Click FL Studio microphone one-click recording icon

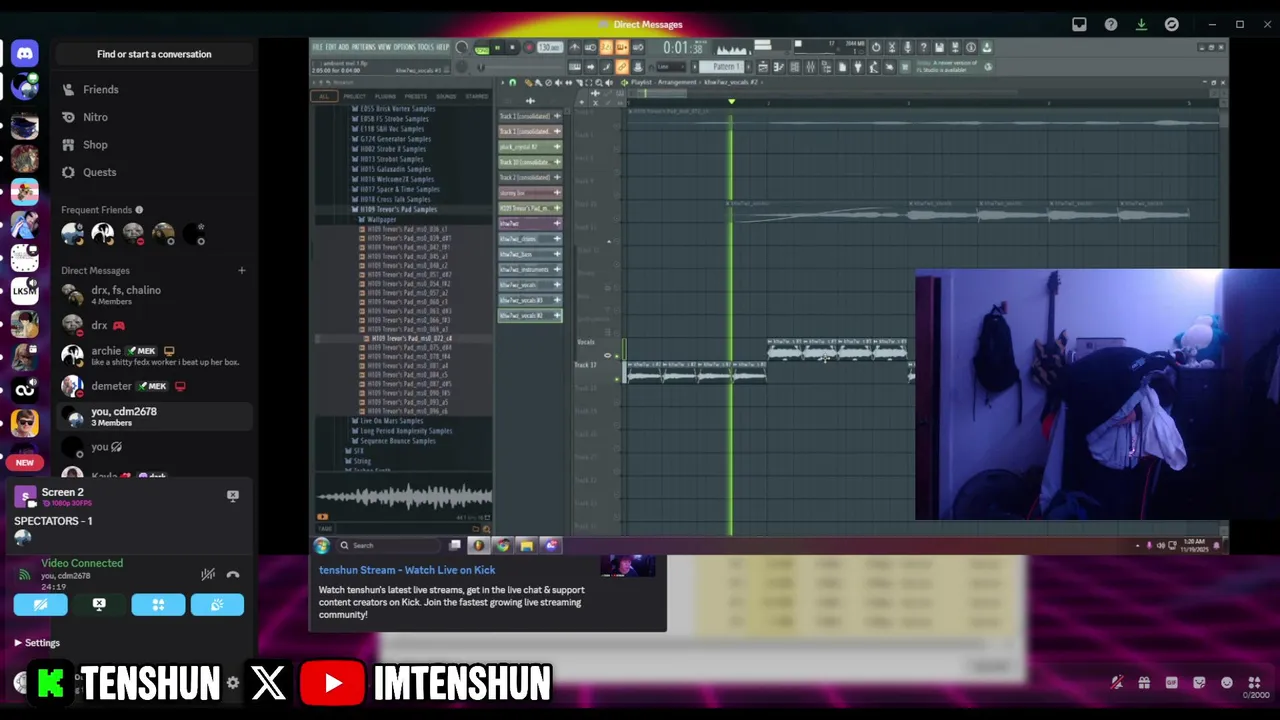[907, 47]
